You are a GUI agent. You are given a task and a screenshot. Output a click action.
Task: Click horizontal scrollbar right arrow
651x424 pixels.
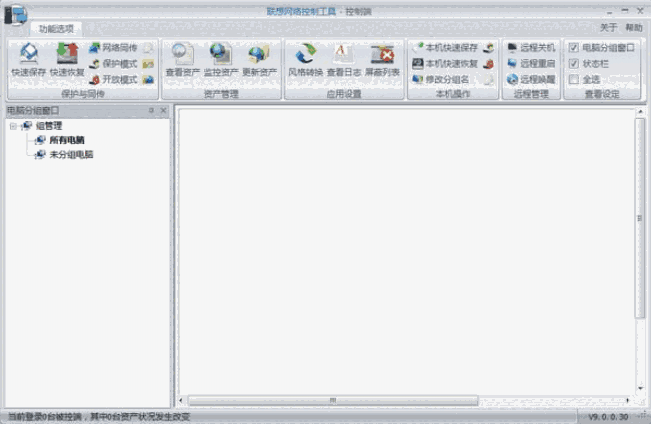click(627, 400)
